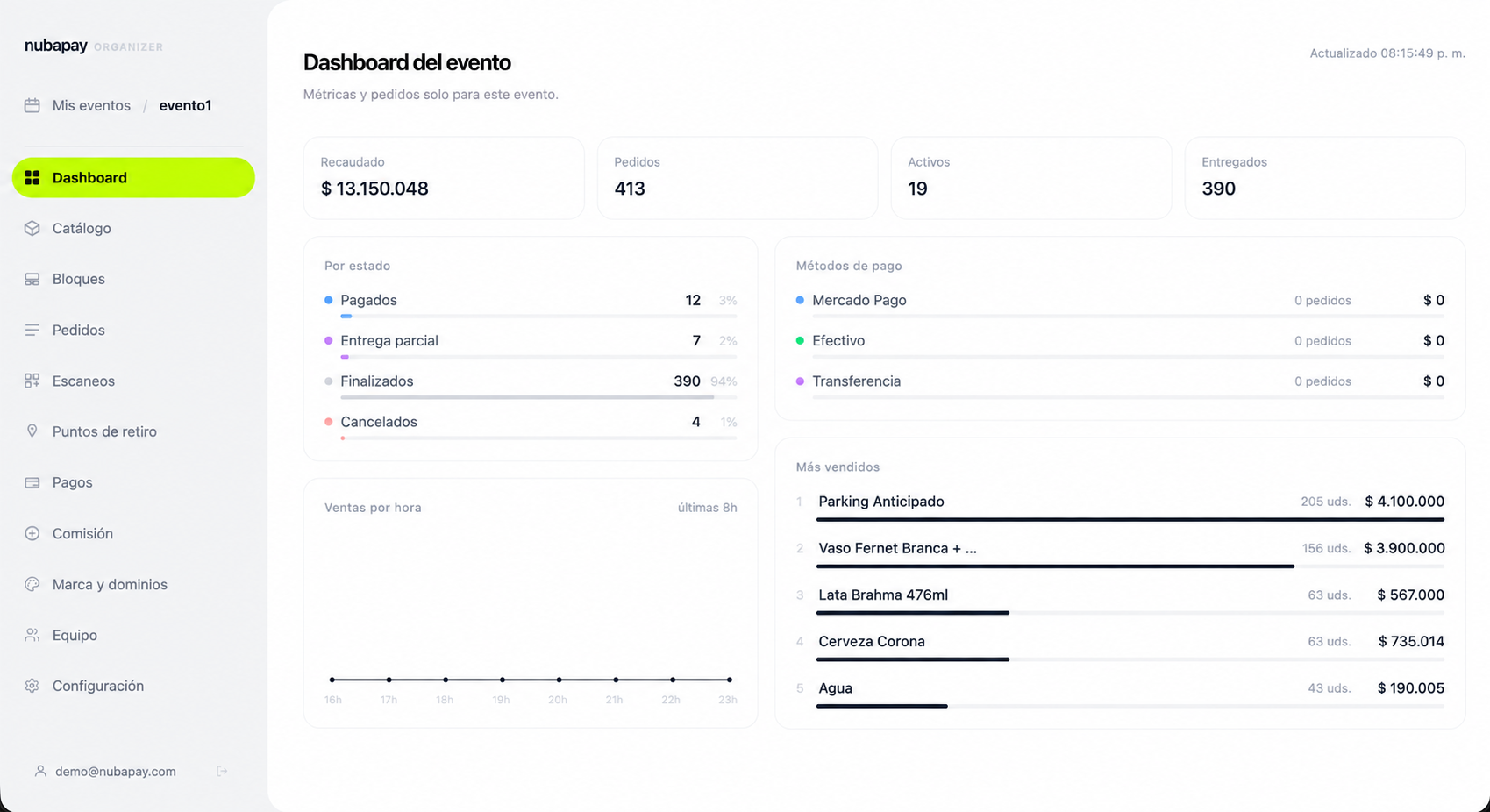Click the Pagos card icon
The width and height of the screenshot is (1490, 812).
tap(32, 482)
